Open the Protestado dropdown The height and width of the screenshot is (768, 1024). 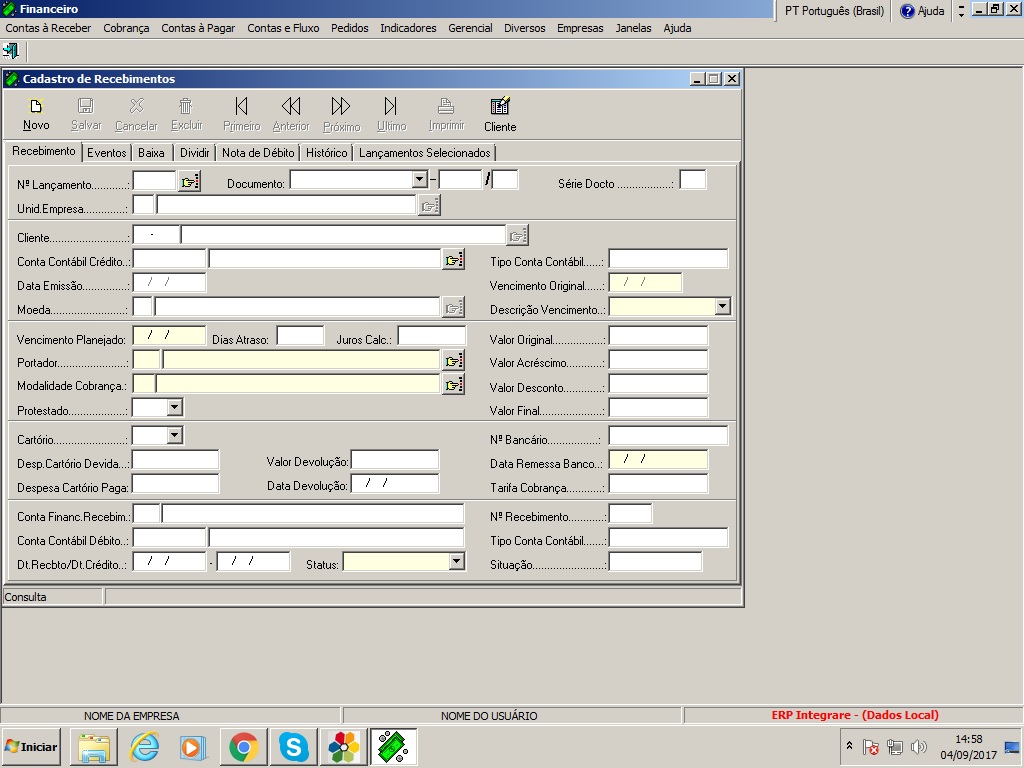pos(174,407)
